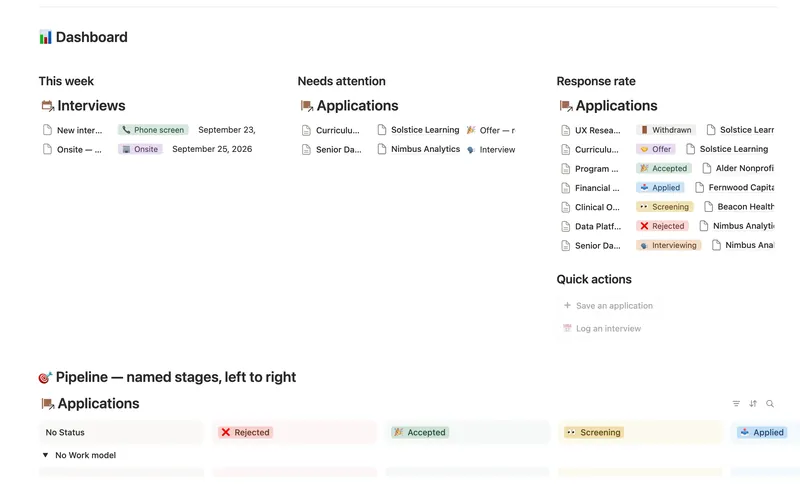The width and height of the screenshot is (800, 484).
Task: Click the Applied tag in Response rate list
Action: pyautogui.click(x=660, y=188)
